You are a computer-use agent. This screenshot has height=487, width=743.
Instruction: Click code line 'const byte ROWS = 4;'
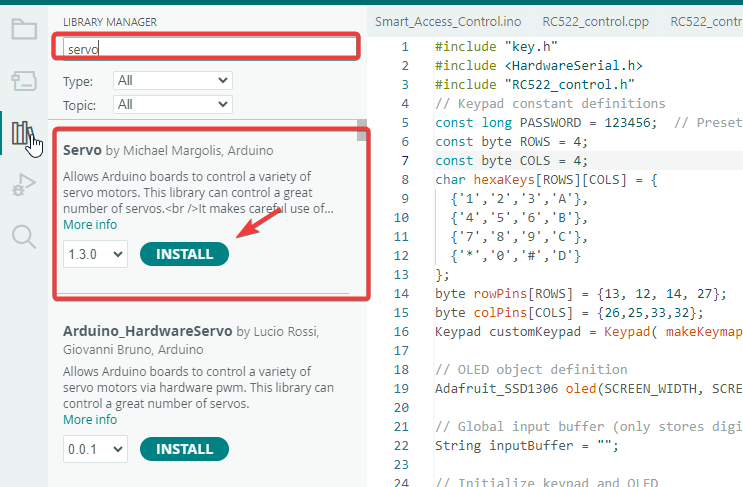click(x=511, y=142)
